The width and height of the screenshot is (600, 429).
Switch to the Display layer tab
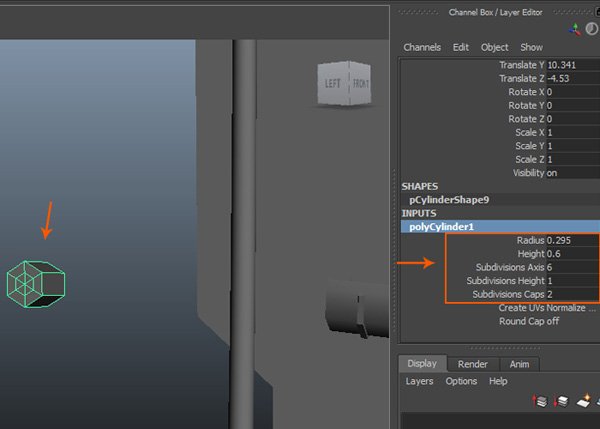(x=422, y=363)
